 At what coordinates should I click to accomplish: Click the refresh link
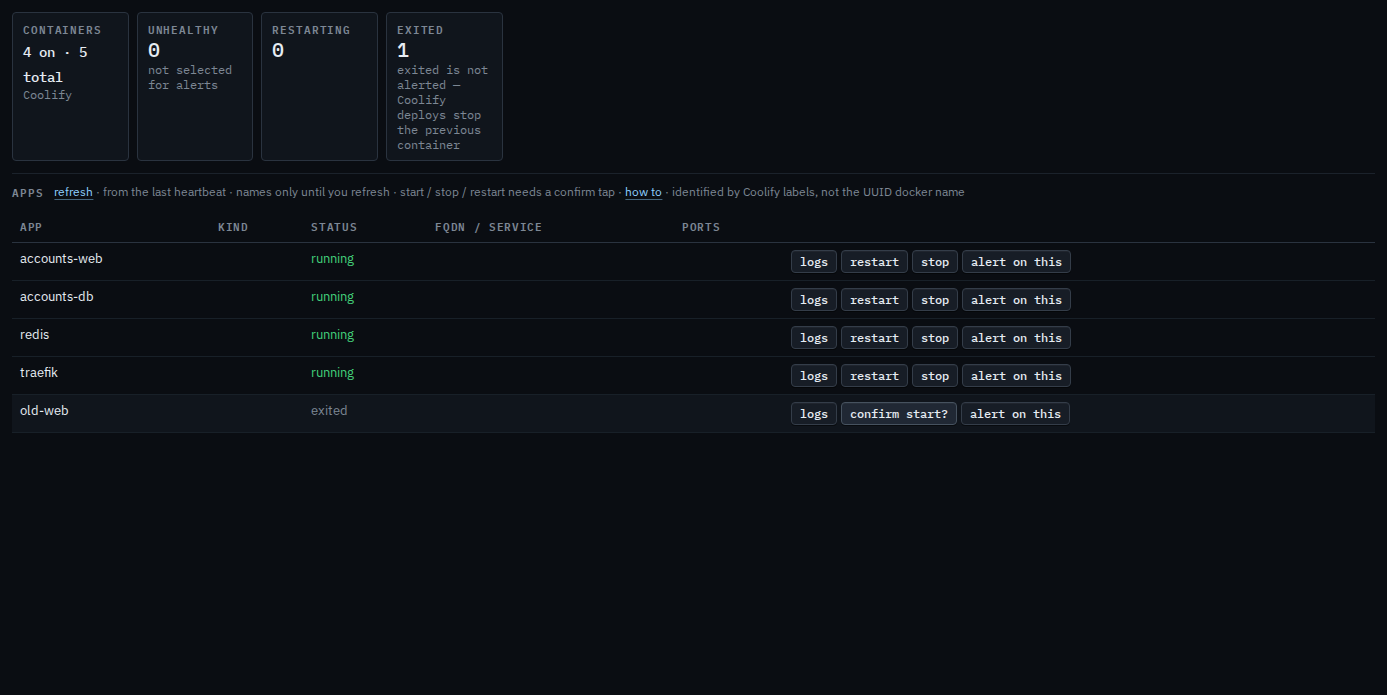(73, 192)
